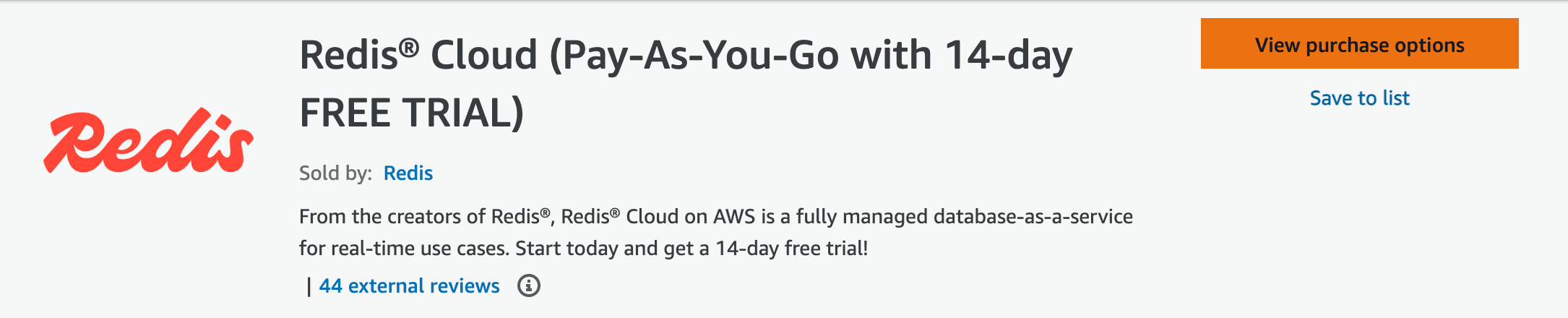Screen dimensions: 1568x318
Task: Click the word "Cloud" in the title
Action: pos(484,56)
